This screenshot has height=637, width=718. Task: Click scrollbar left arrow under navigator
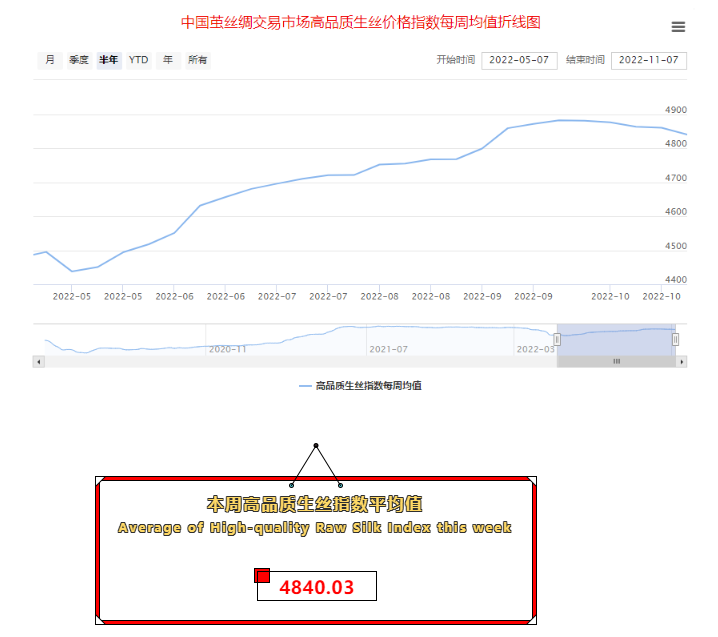(x=39, y=362)
